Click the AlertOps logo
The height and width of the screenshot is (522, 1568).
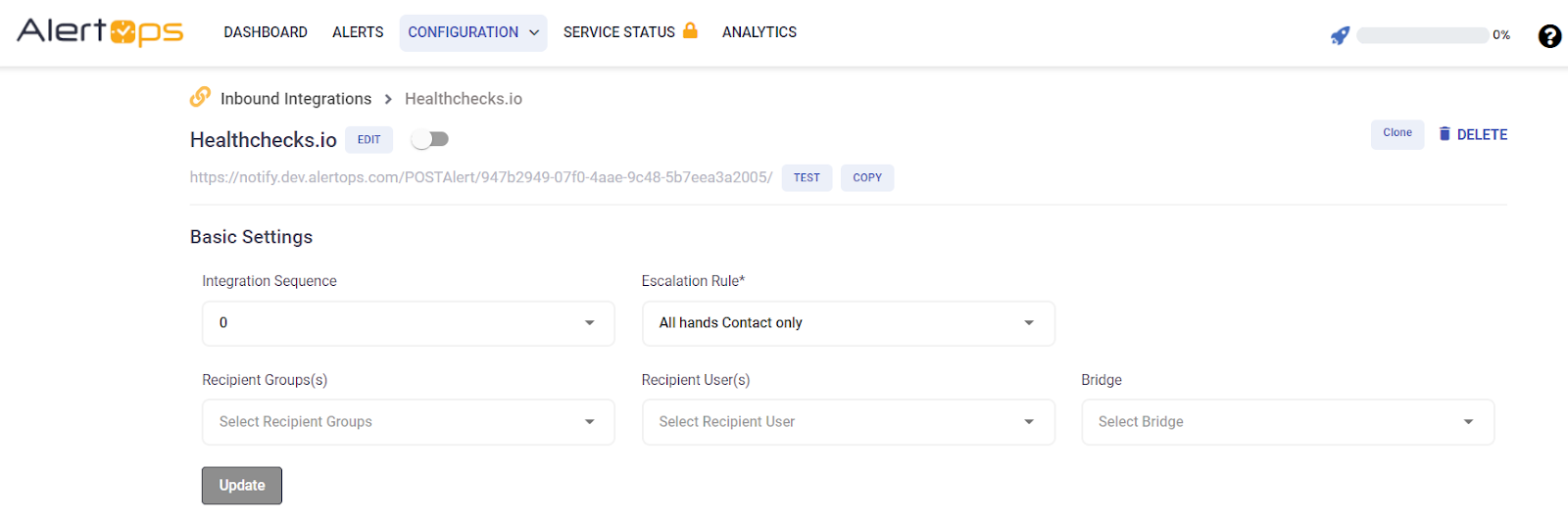(x=100, y=32)
